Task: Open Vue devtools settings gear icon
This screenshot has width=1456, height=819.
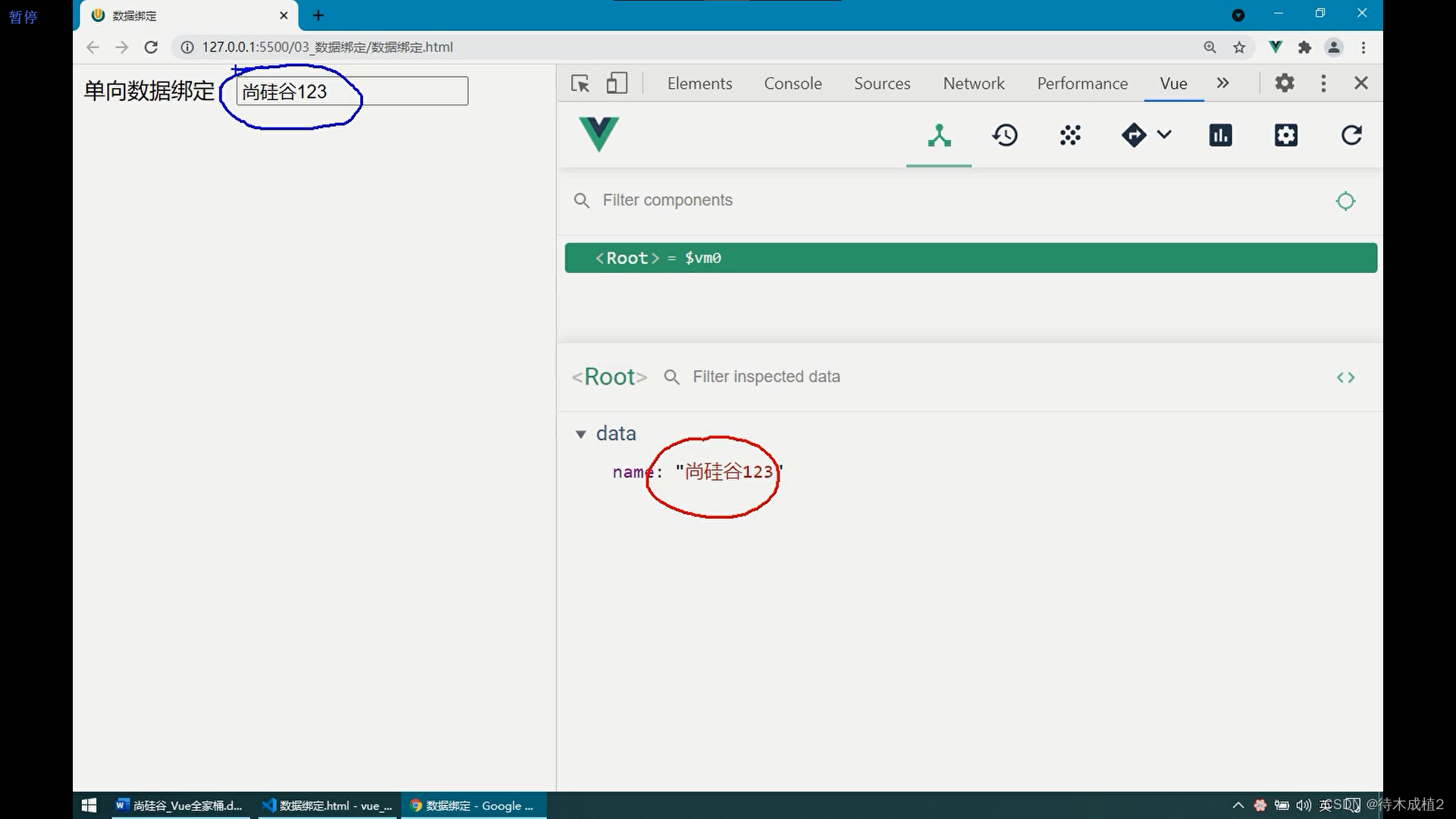Action: 1286,136
